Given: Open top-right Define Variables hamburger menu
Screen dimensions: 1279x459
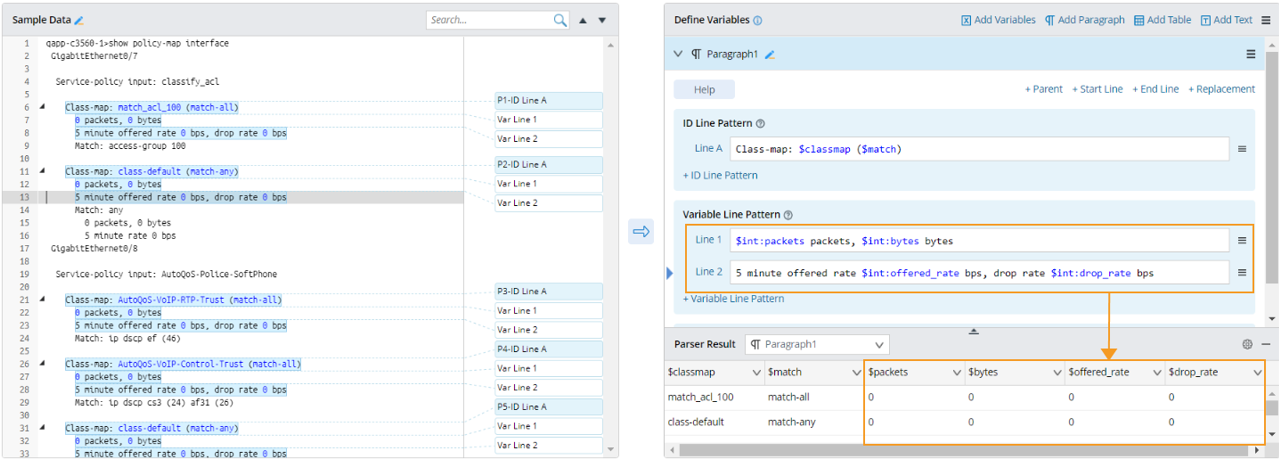Looking at the screenshot, I should coord(1266,20).
